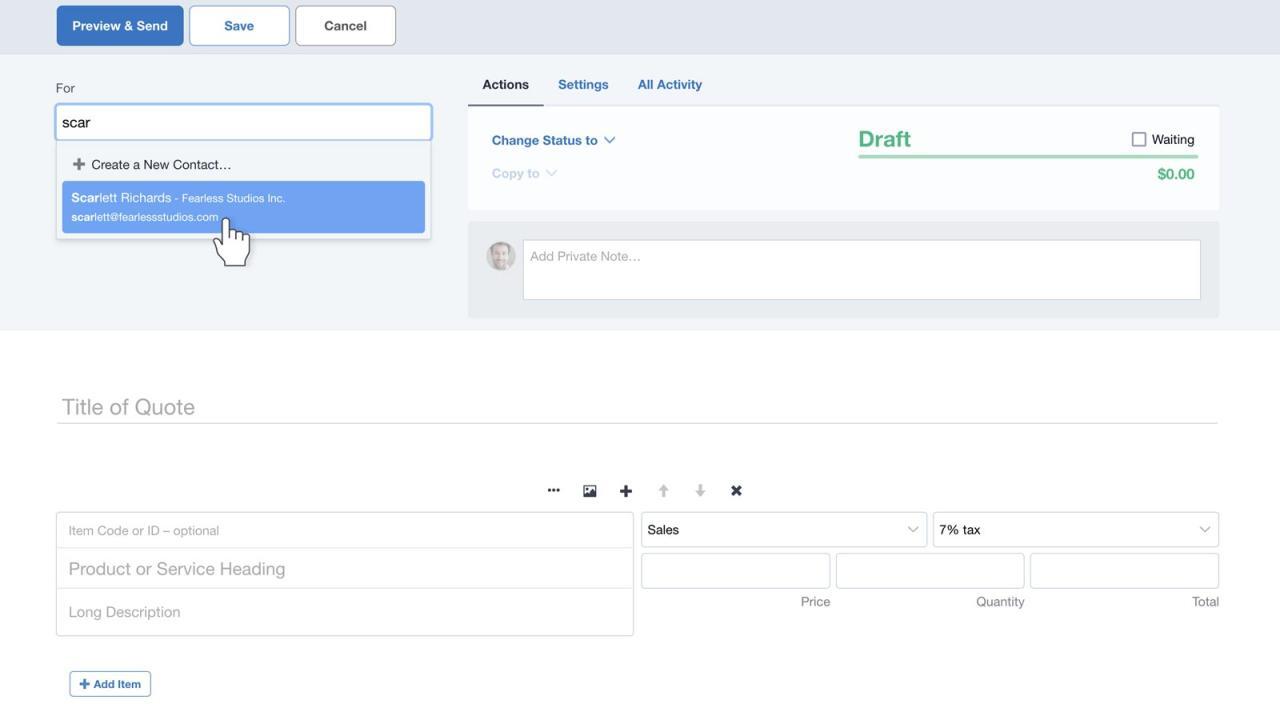Viewport: 1280px width, 720px height.
Task: Click the ellipsis more options icon
Action: [x=553, y=491]
